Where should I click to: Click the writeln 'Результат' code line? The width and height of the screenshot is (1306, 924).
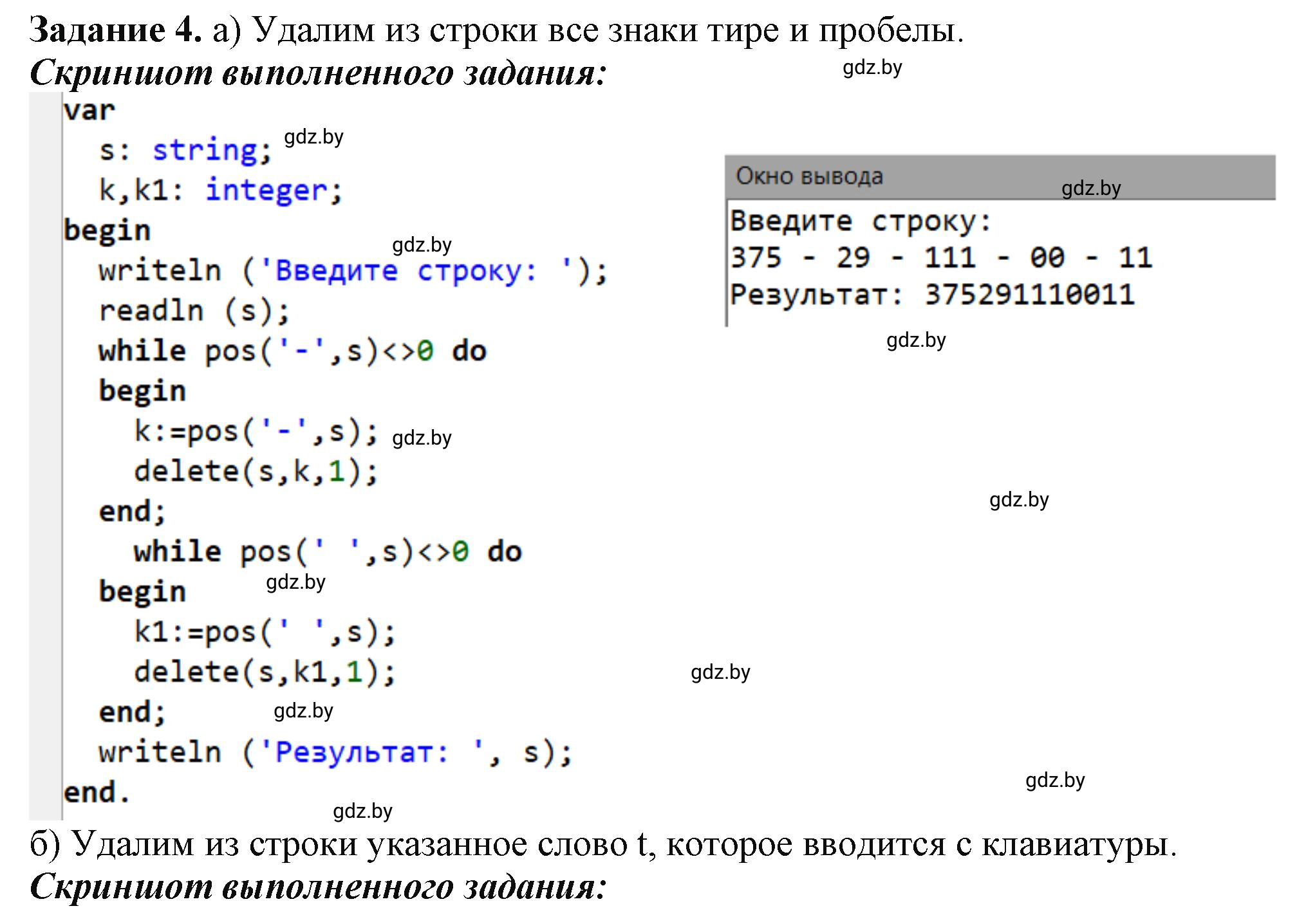(335, 752)
